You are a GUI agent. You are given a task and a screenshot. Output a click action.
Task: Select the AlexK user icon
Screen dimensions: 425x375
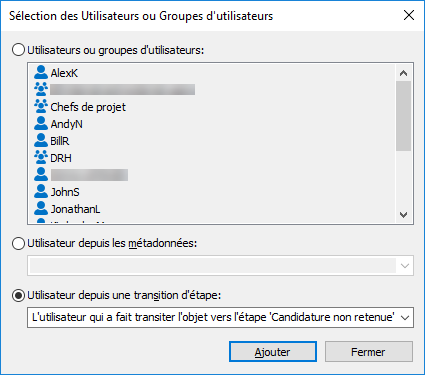click(41, 72)
